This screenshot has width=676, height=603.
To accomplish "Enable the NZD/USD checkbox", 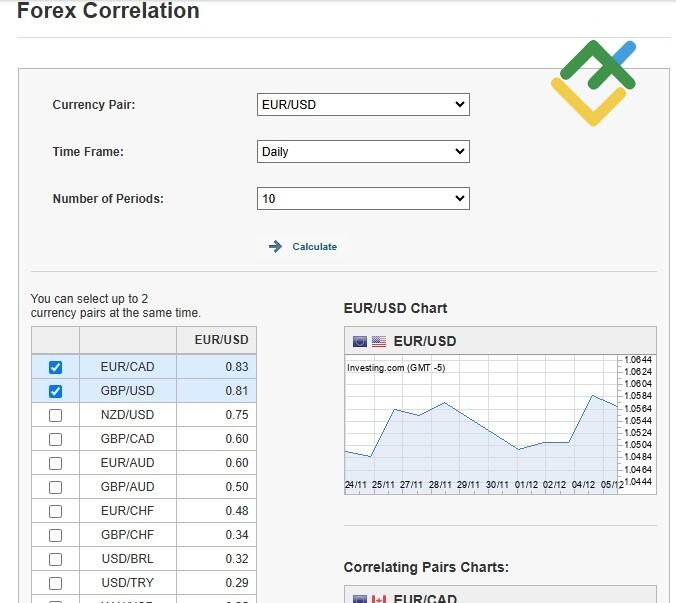I will click(55, 415).
